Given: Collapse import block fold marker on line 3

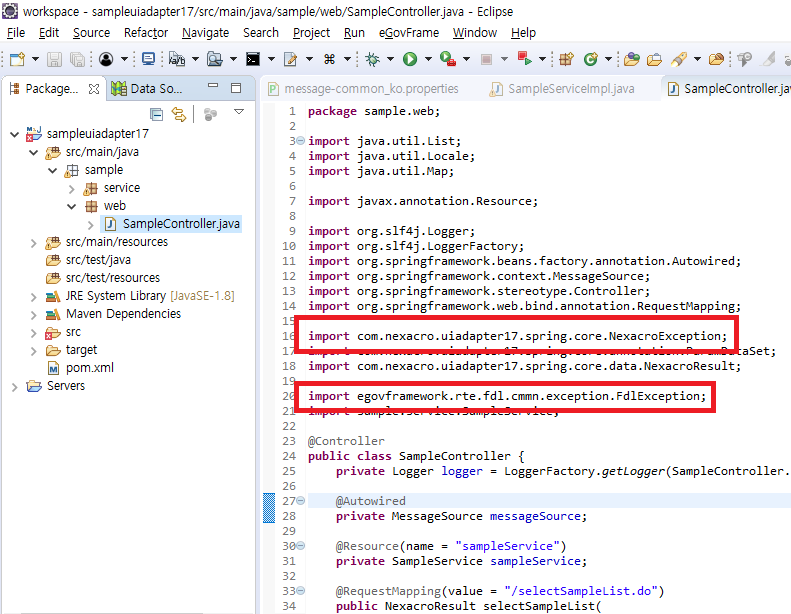Looking at the screenshot, I should tap(301, 141).
